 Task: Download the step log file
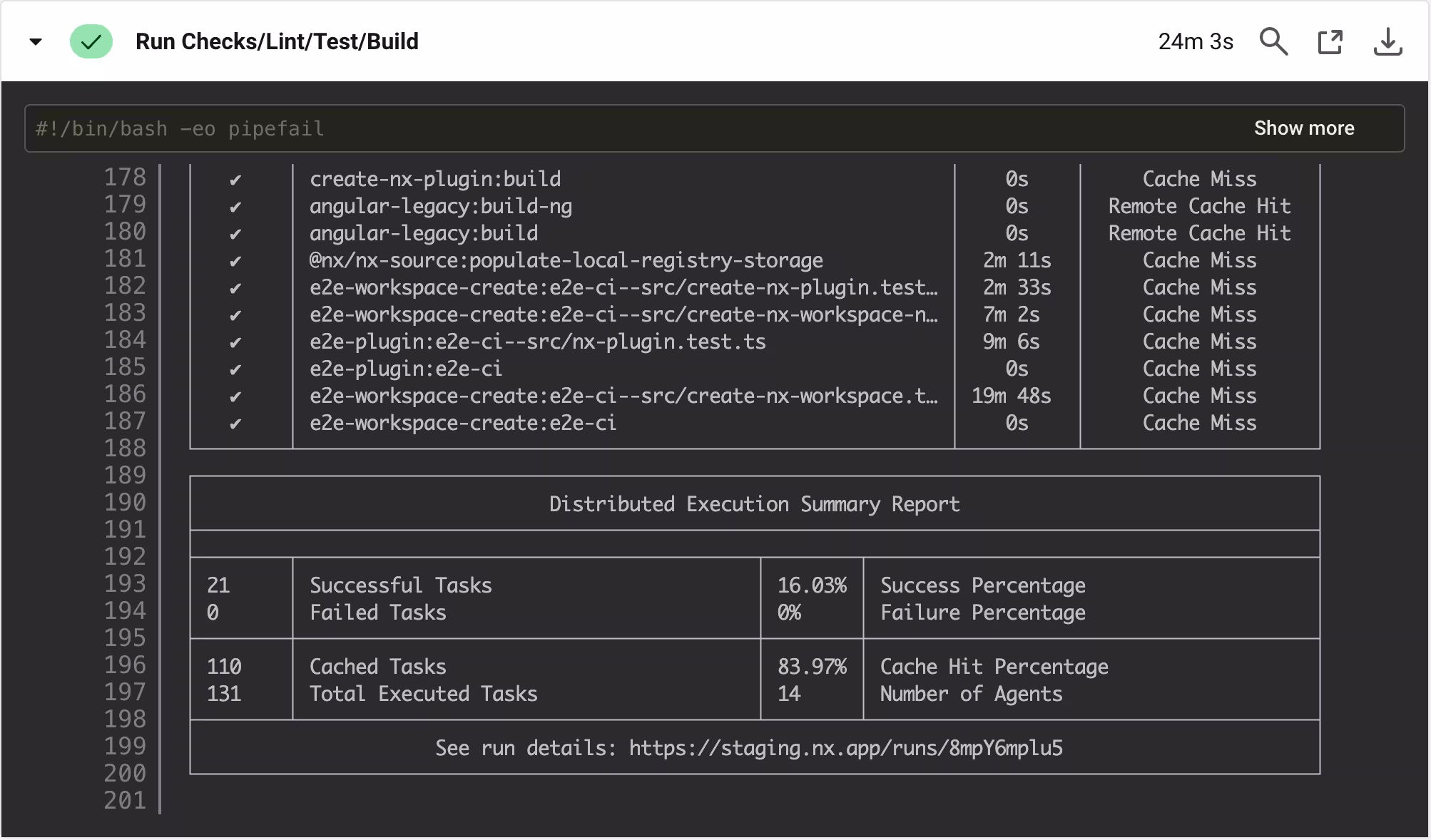[1387, 42]
